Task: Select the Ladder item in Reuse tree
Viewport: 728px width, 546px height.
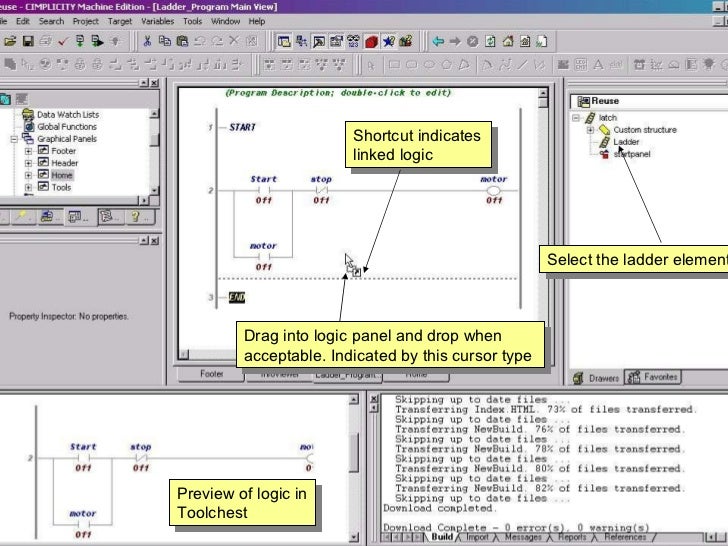Action: coord(626,142)
